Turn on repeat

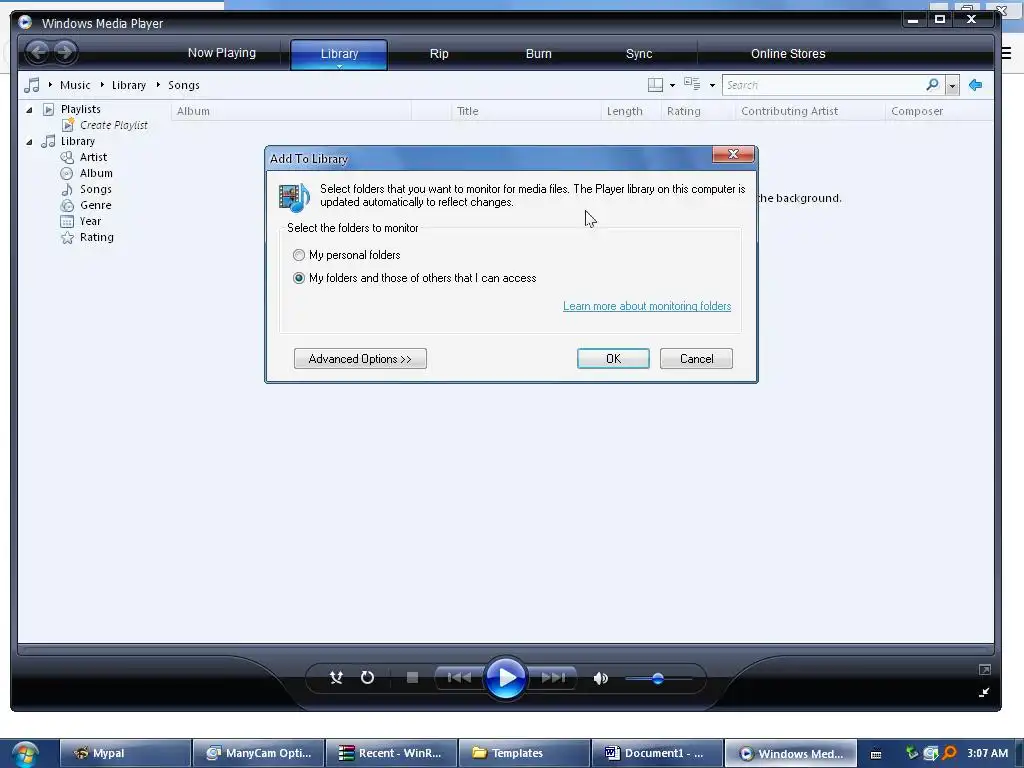(x=368, y=678)
